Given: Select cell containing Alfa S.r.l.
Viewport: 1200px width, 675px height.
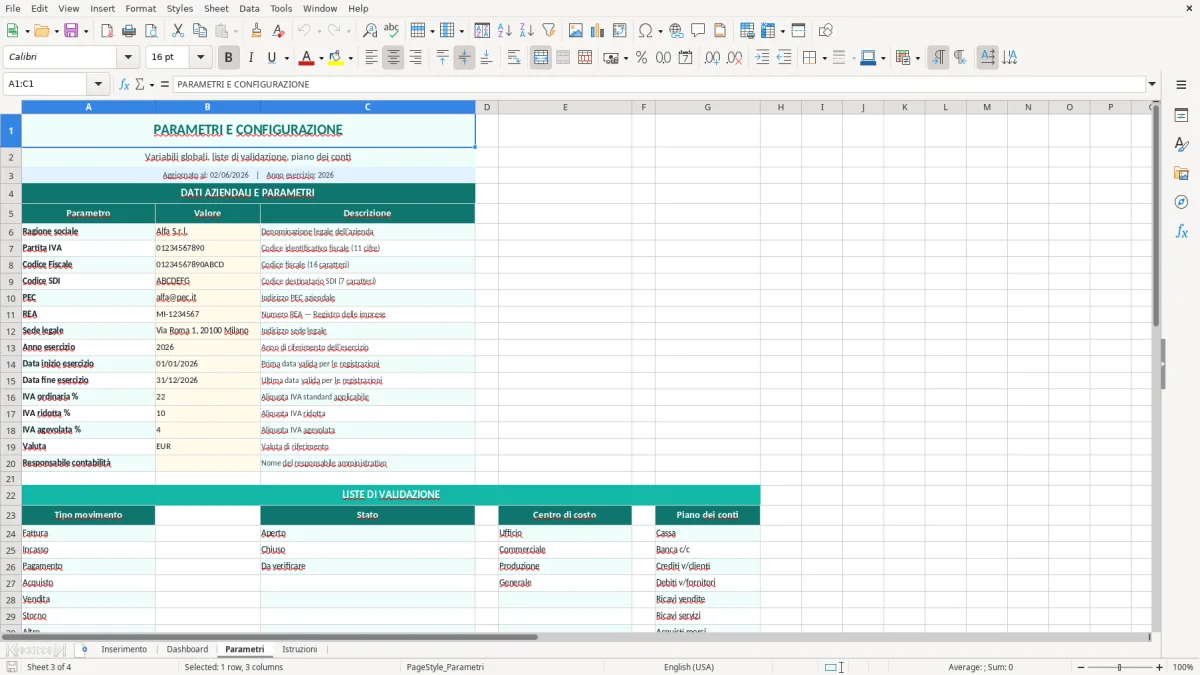Looking at the screenshot, I should 207,231.
